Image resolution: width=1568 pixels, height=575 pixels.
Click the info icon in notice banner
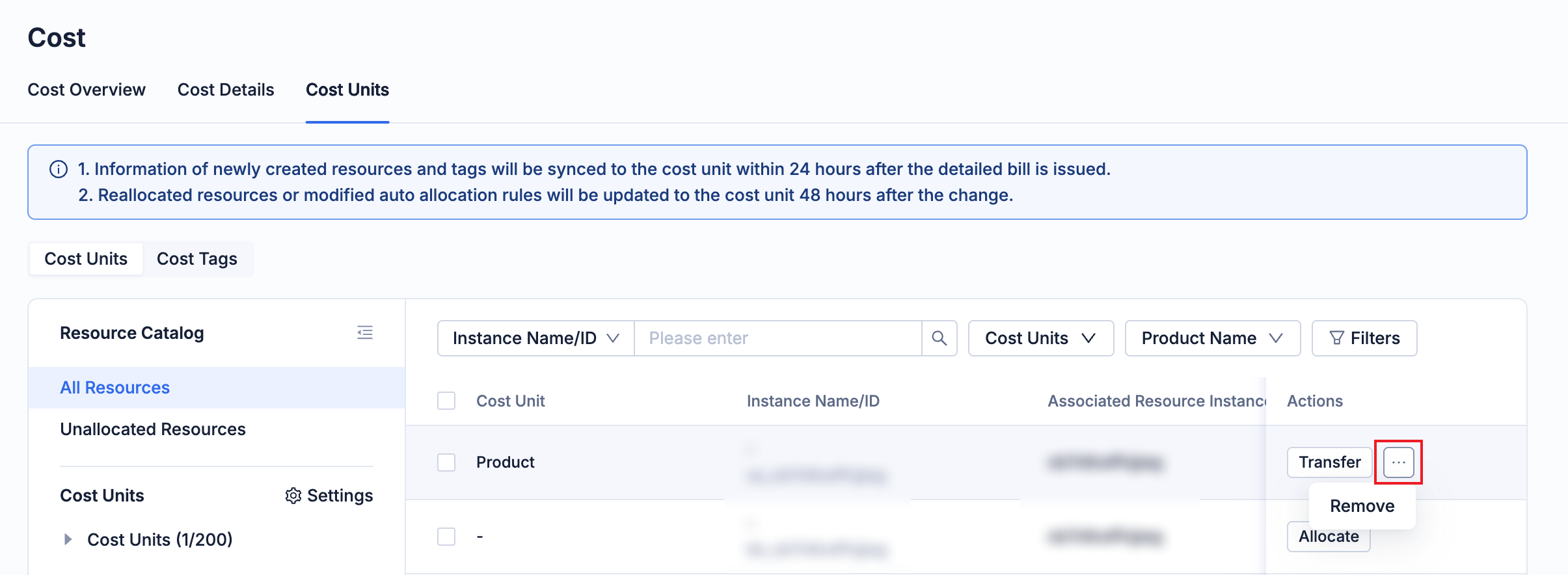(x=59, y=169)
